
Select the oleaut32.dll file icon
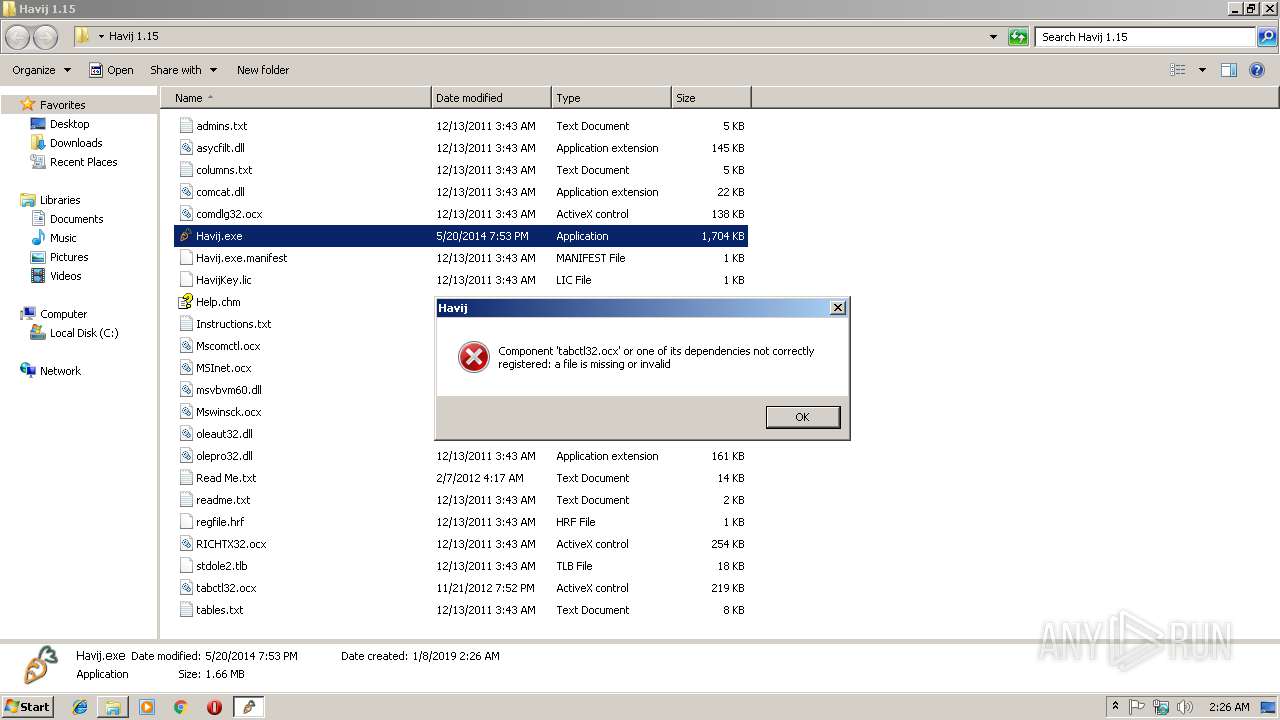(185, 434)
